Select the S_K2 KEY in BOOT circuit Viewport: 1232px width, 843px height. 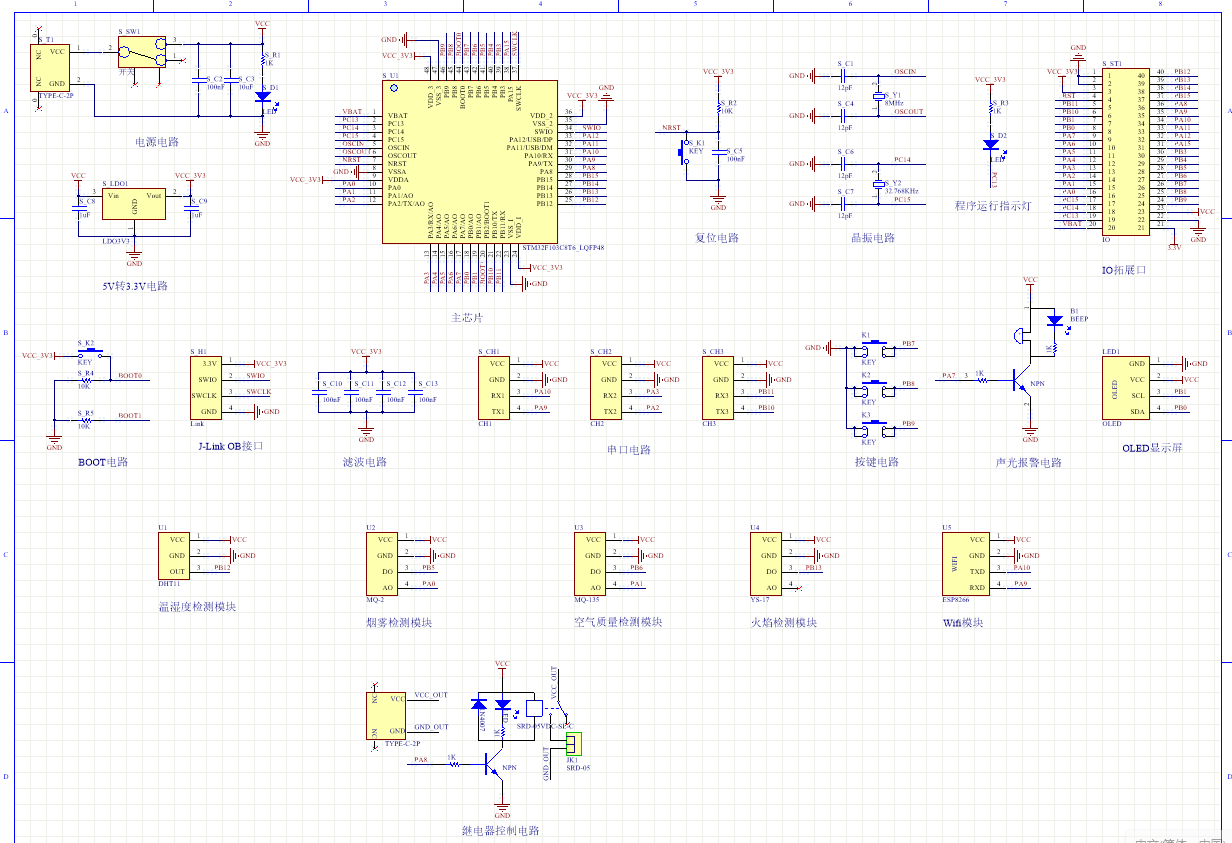tap(89, 354)
